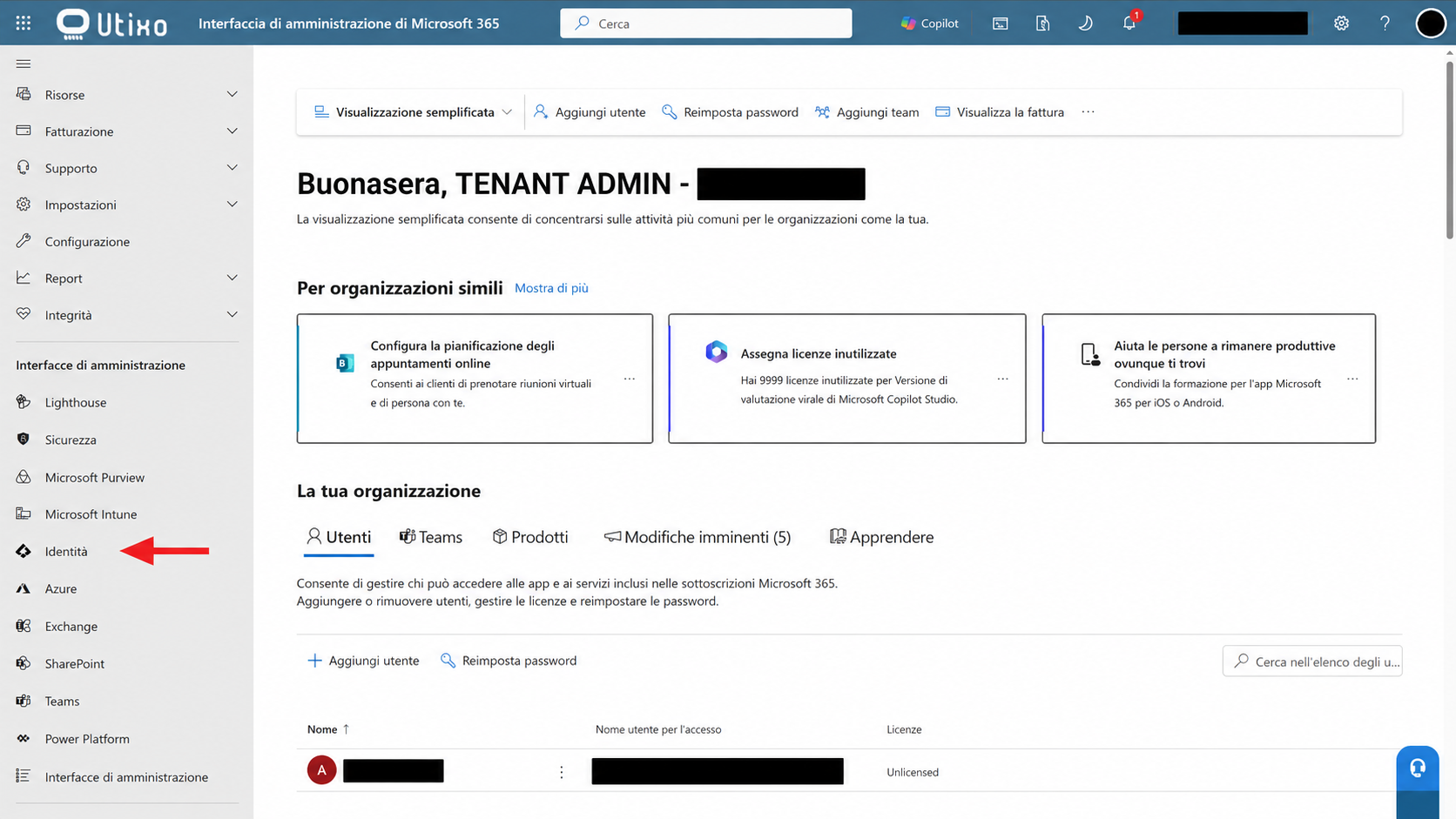The height and width of the screenshot is (819, 1456).
Task: Open more options for user row A
Action: coord(562,772)
